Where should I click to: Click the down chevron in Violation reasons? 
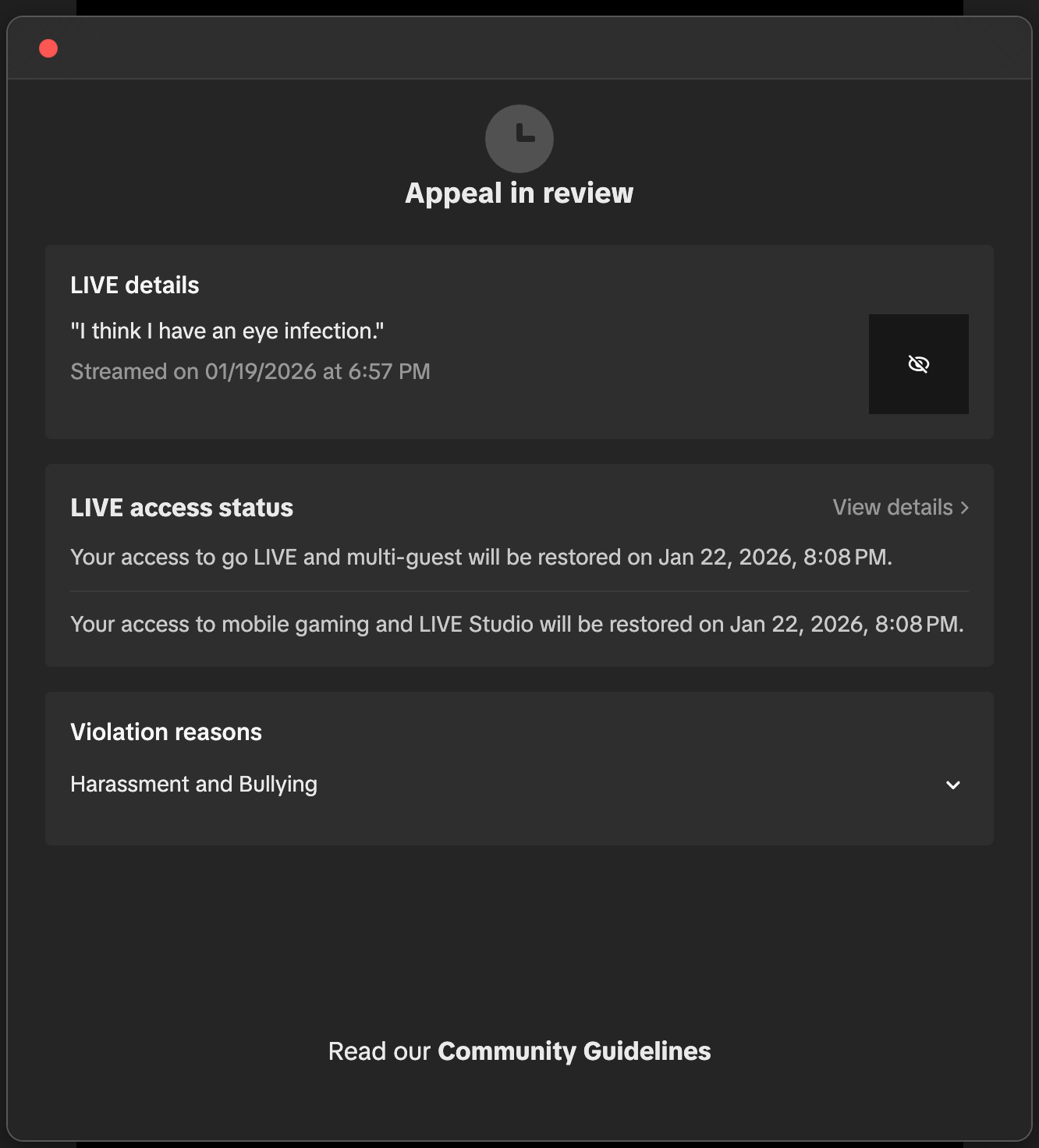point(953,785)
